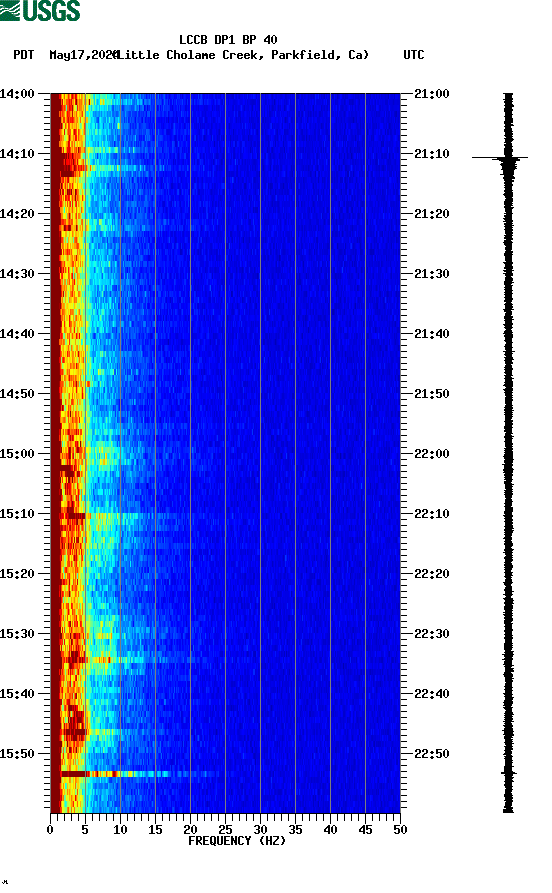Click the '15:30' PDT time label
Screen dimensions: 552x893
click(x=17, y=634)
